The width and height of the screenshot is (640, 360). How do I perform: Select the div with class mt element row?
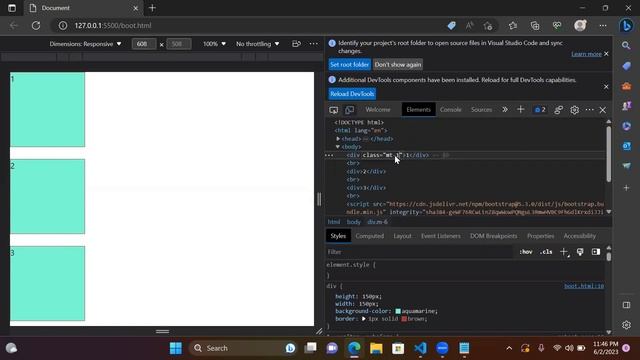pyautogui.click(x=465, y=155)
